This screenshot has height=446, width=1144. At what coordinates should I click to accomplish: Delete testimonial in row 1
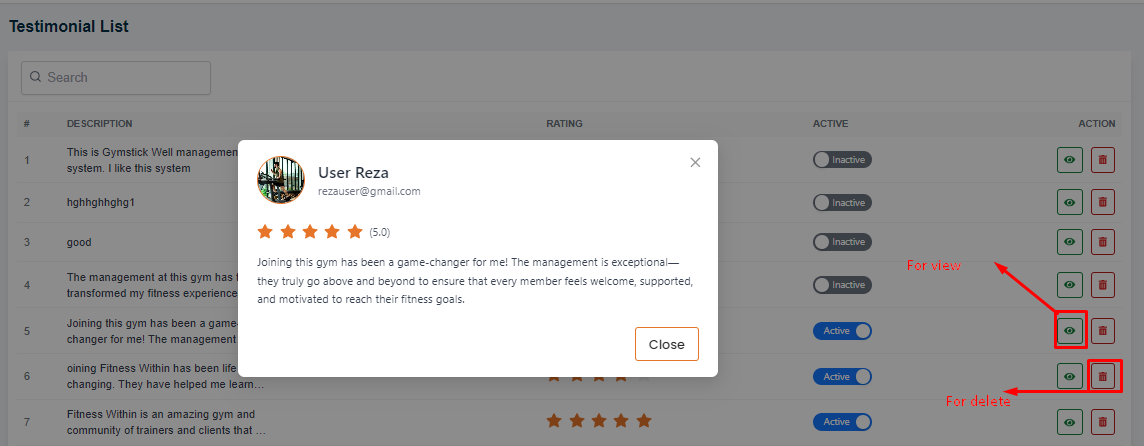point(1102,160)
